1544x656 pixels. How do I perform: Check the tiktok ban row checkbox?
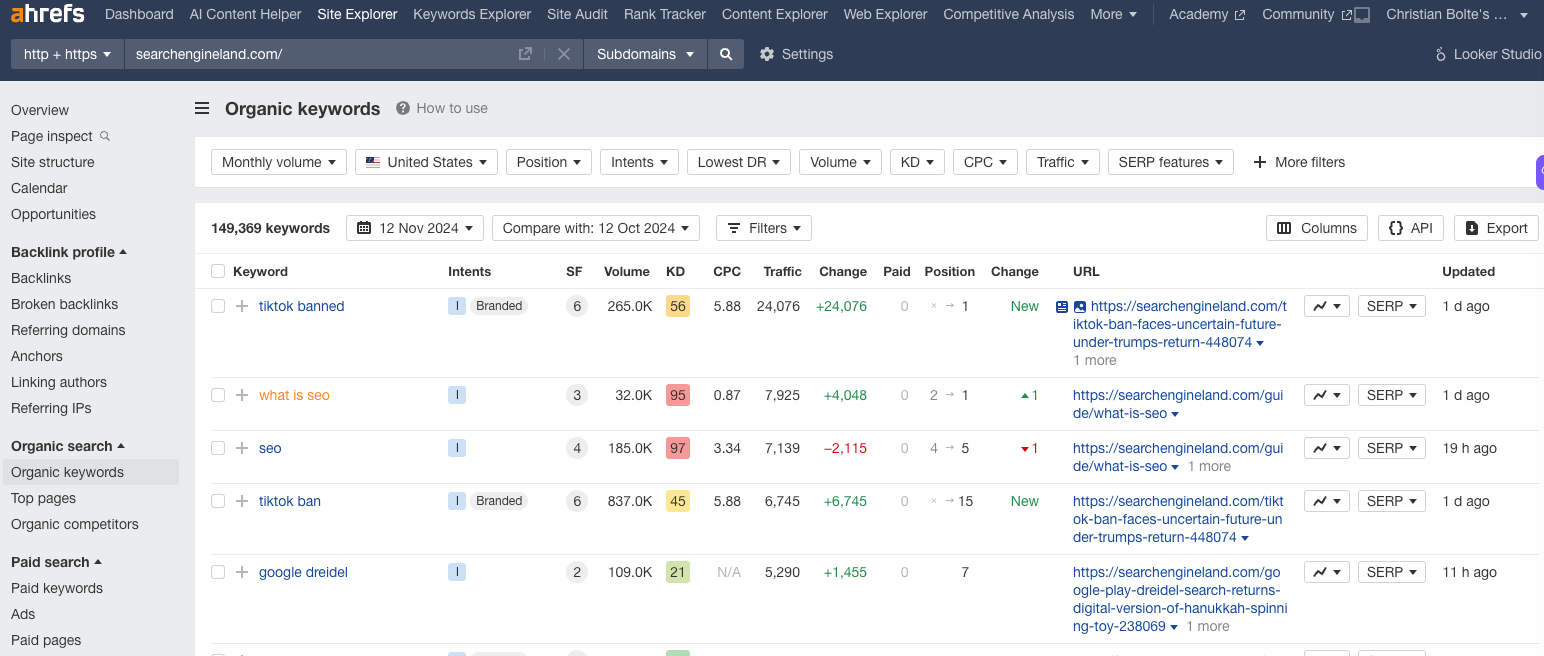point(218,501)
